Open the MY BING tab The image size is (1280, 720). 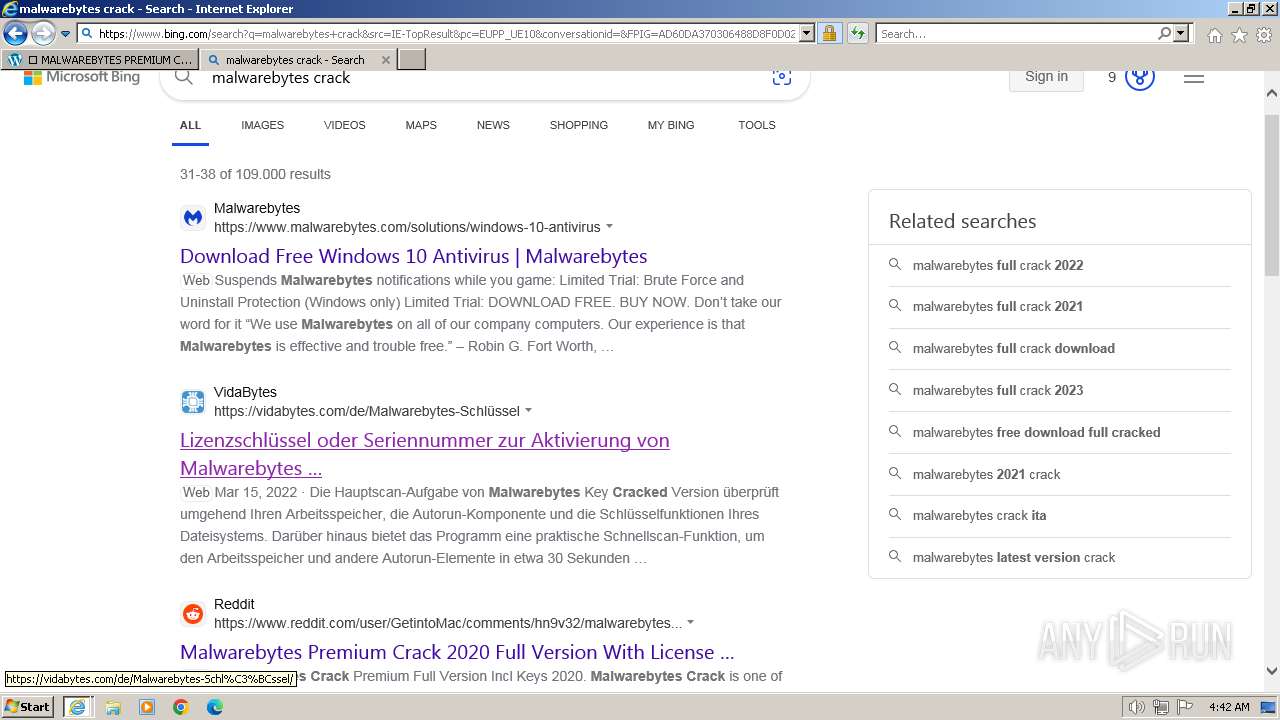coord(671,126)
